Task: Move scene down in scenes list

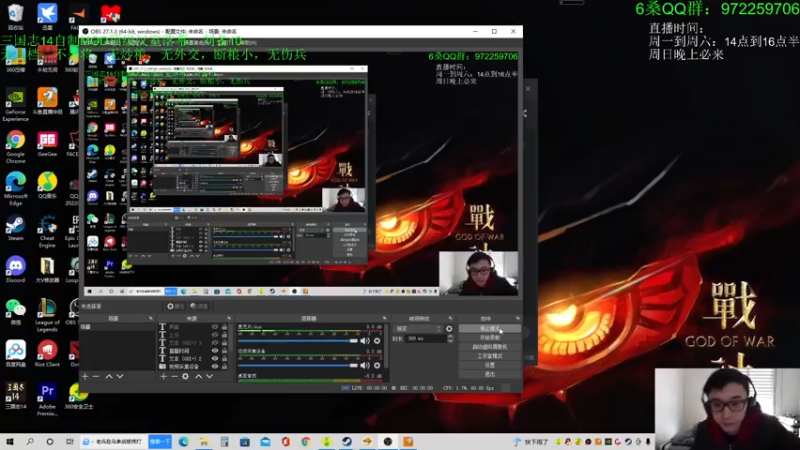Action: [120, 376]
